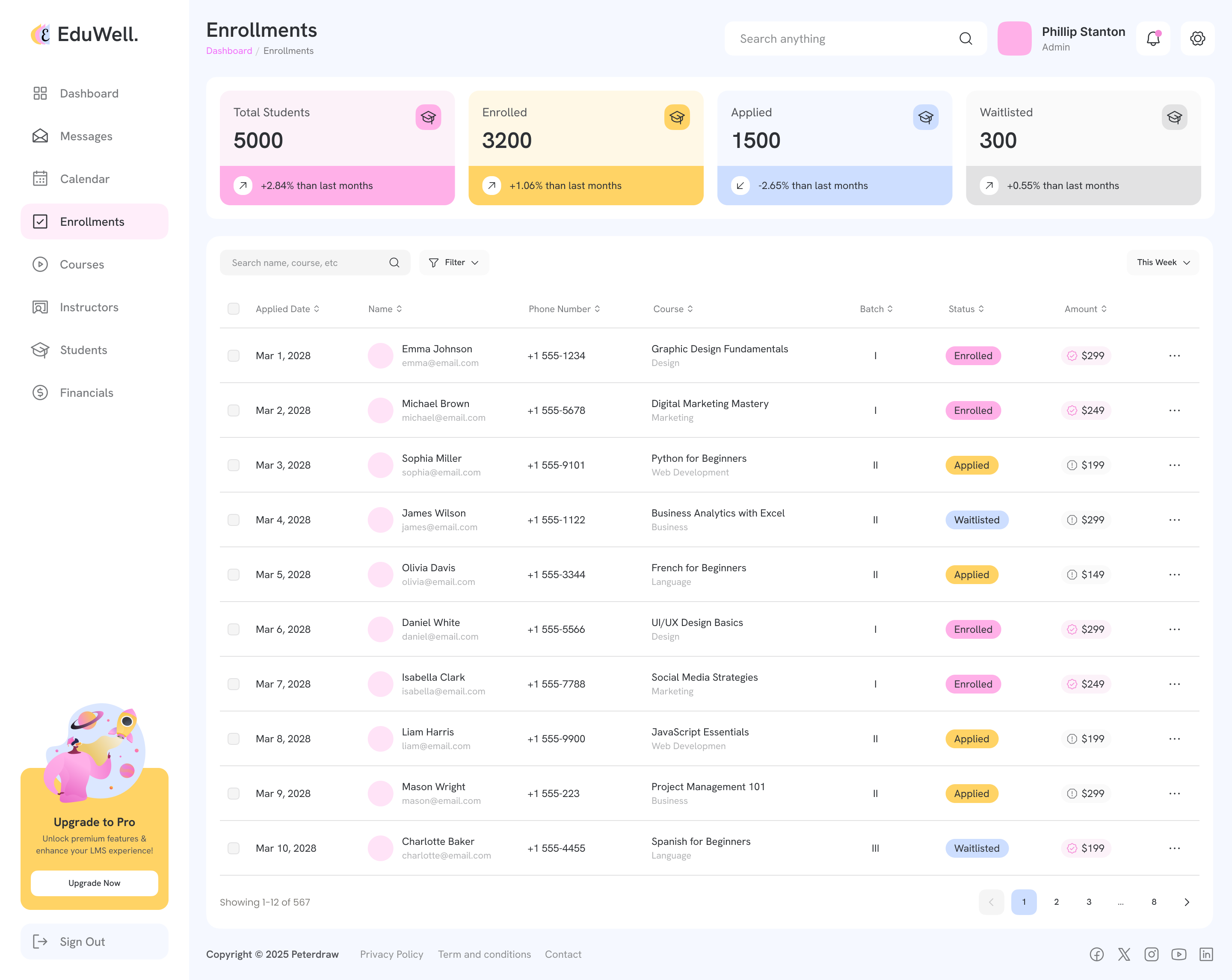
Task: Click the Instagram icon in footer
Action: pyautogui.click(x=1151, y=954)
